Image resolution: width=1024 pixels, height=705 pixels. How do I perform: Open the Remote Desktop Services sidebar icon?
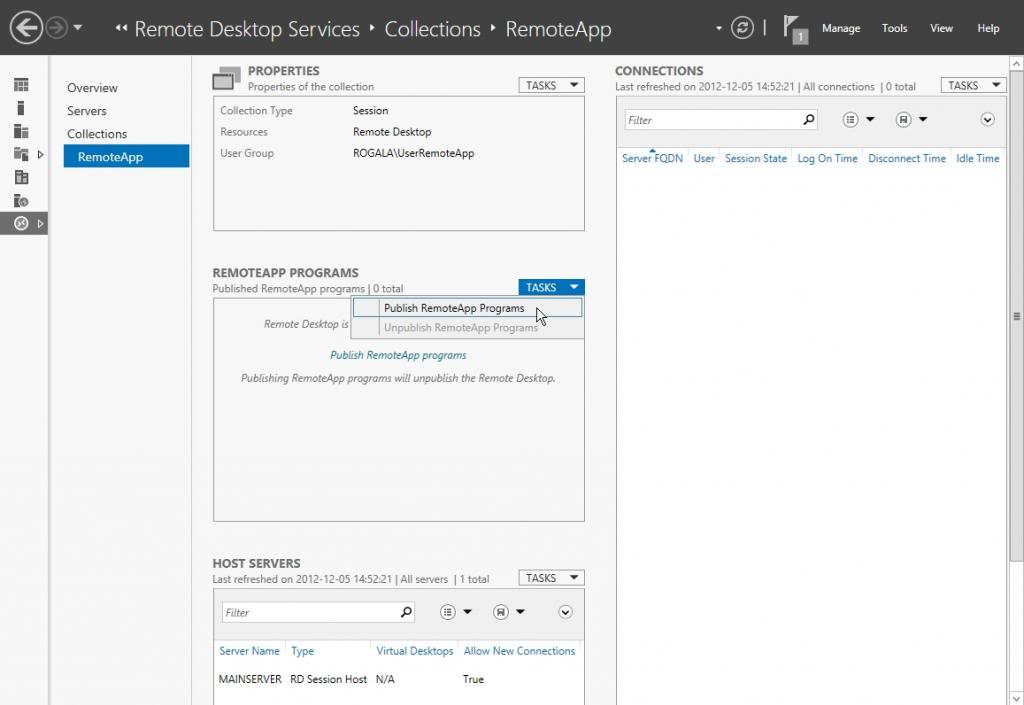[x=21, y=223]
